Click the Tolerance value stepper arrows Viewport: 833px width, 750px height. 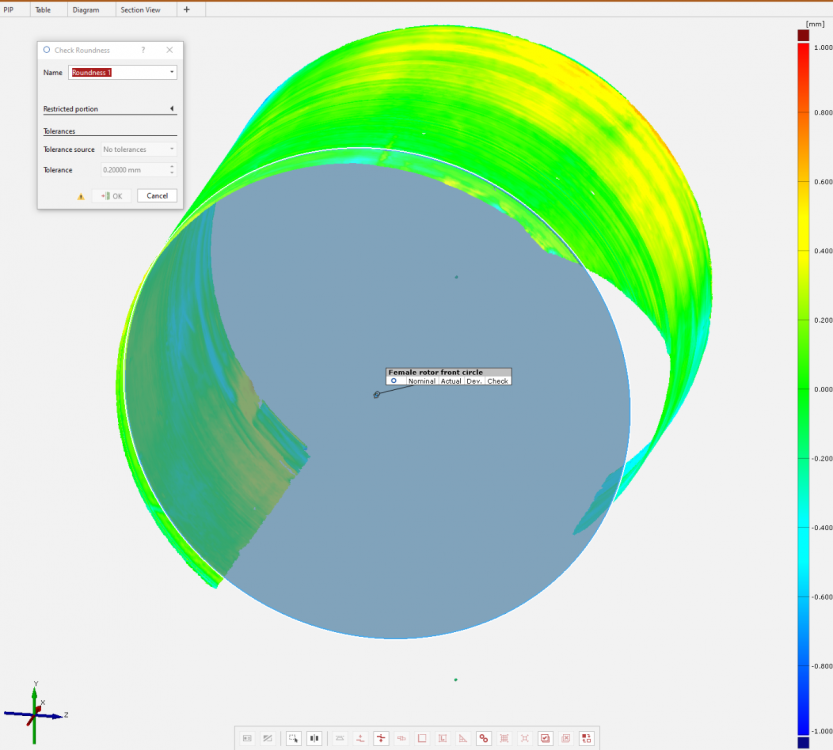click(171, 170)
